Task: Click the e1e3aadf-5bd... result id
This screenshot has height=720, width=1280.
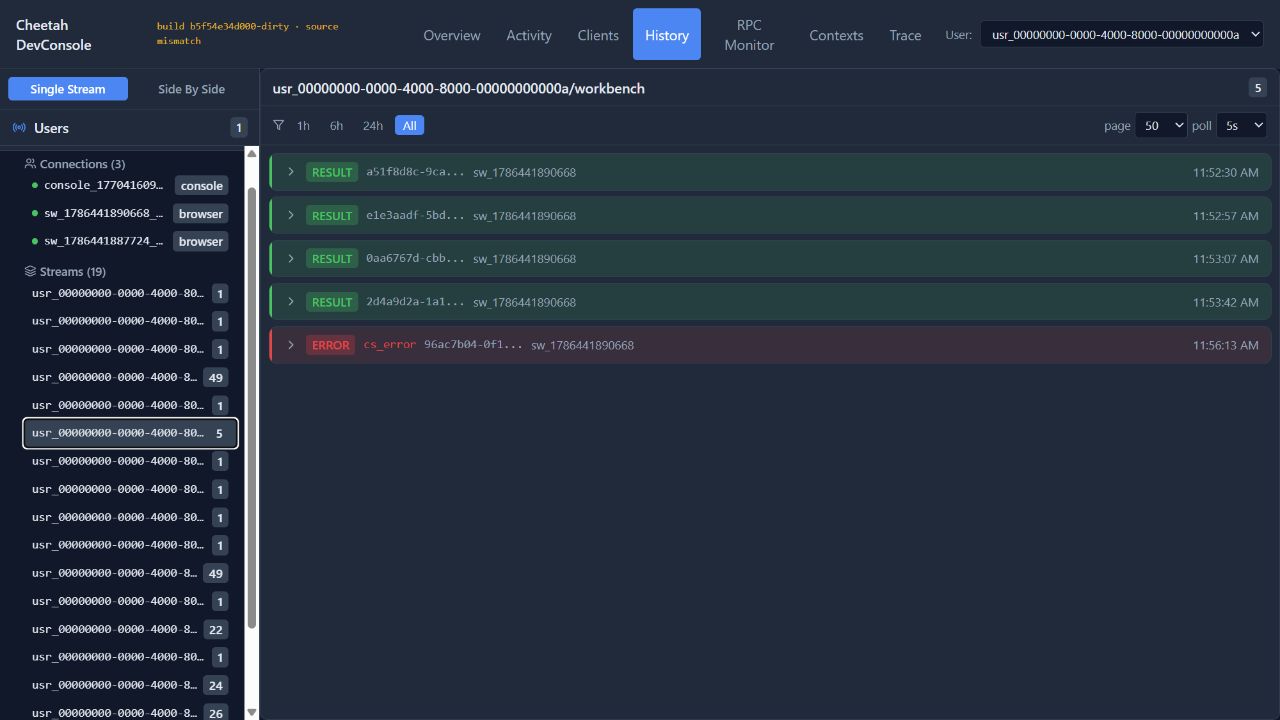Action: click(x=415, y=215)
